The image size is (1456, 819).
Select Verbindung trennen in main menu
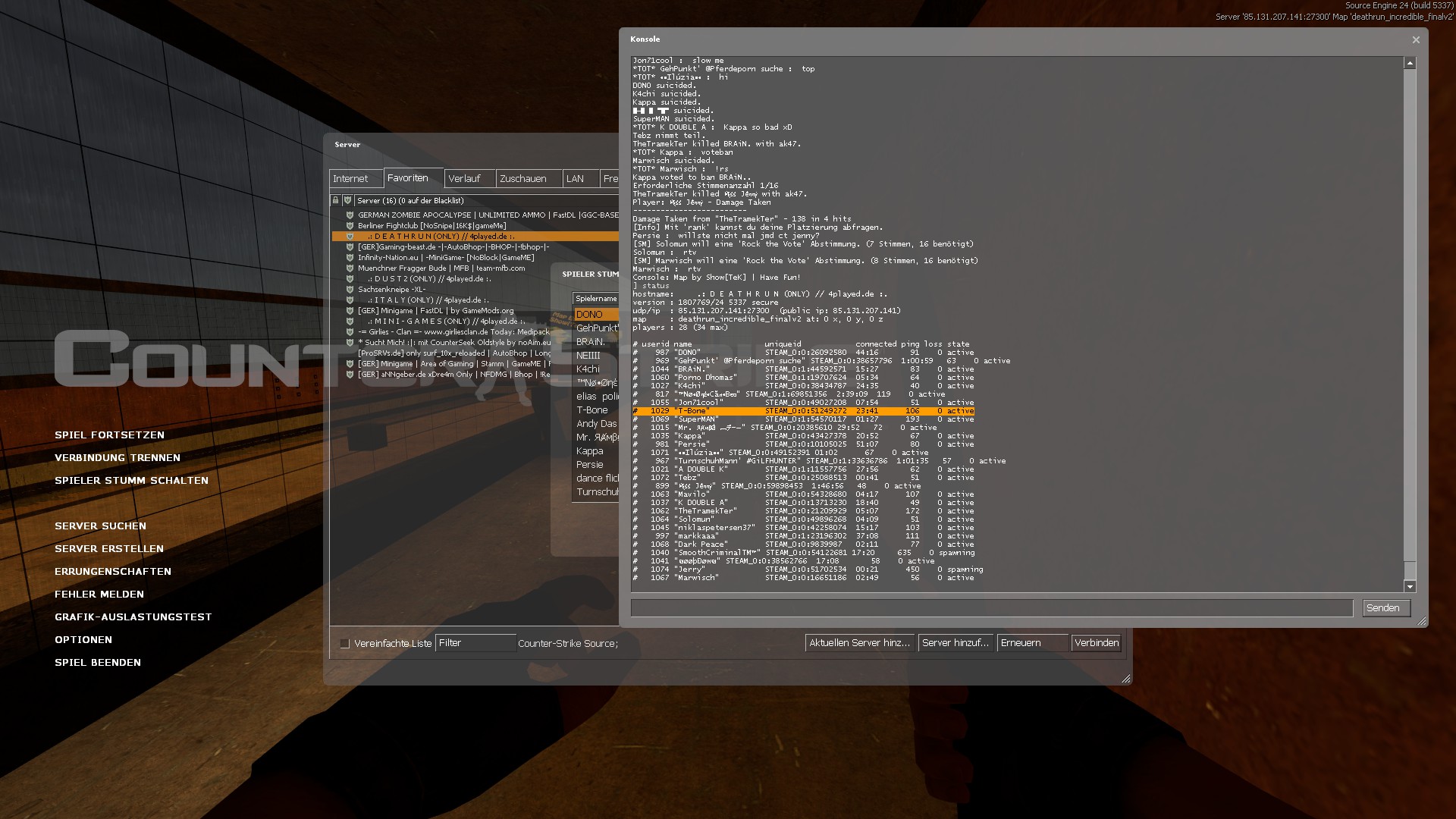118,458
